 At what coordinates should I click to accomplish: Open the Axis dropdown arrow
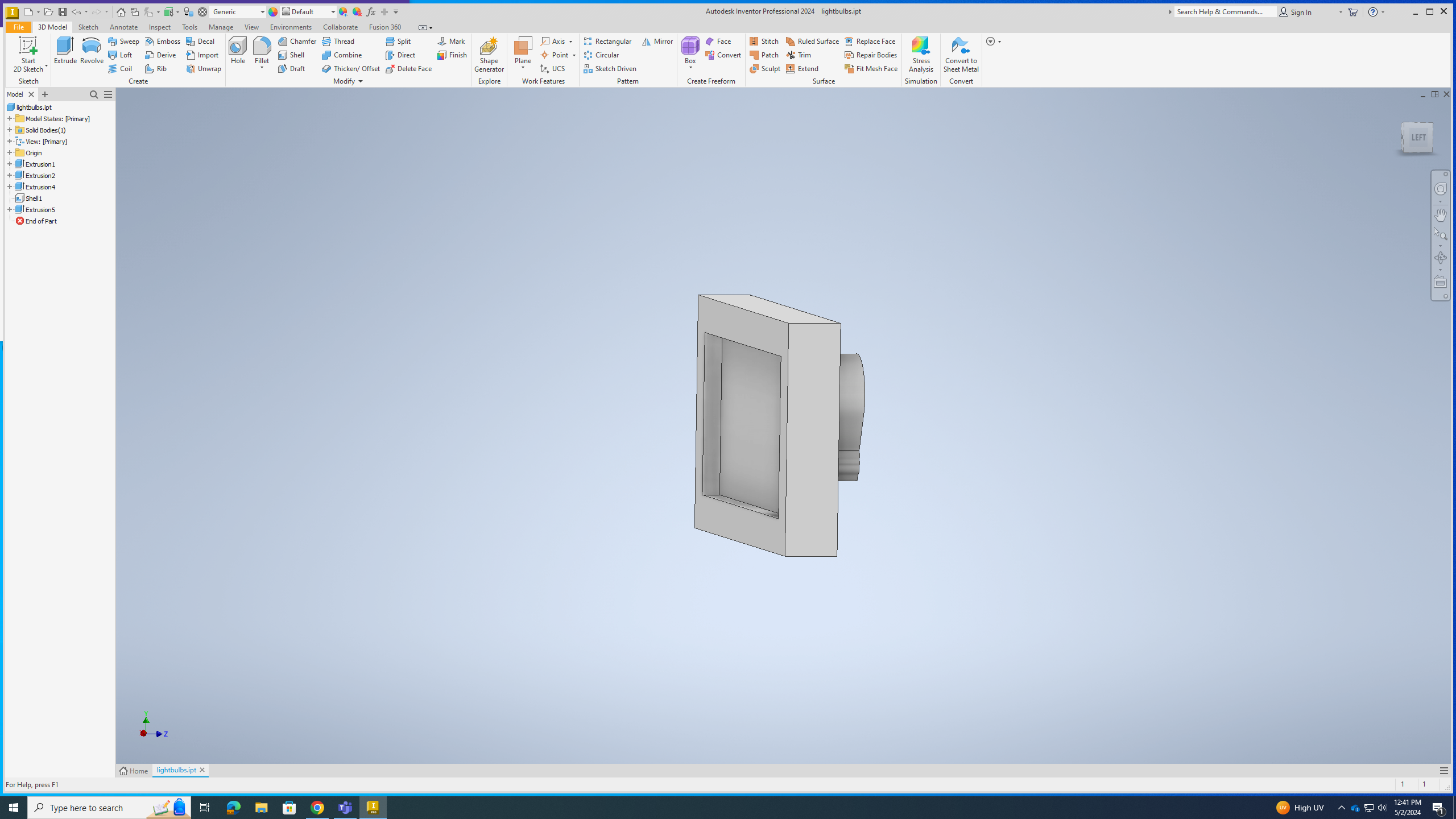[571, 42]
